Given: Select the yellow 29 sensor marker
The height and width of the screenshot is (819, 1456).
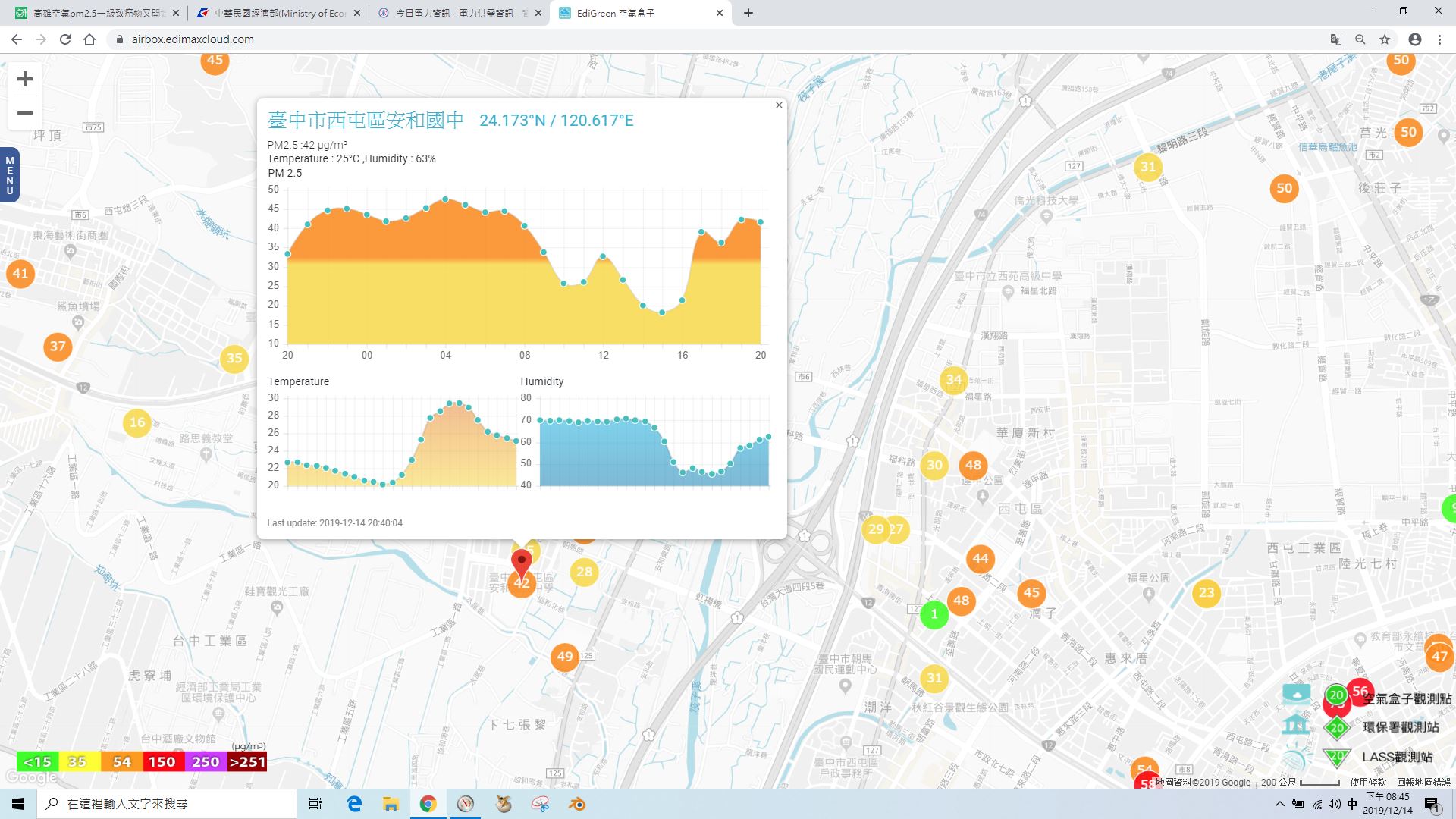Looking at the screenshot, I should [875, 529].
